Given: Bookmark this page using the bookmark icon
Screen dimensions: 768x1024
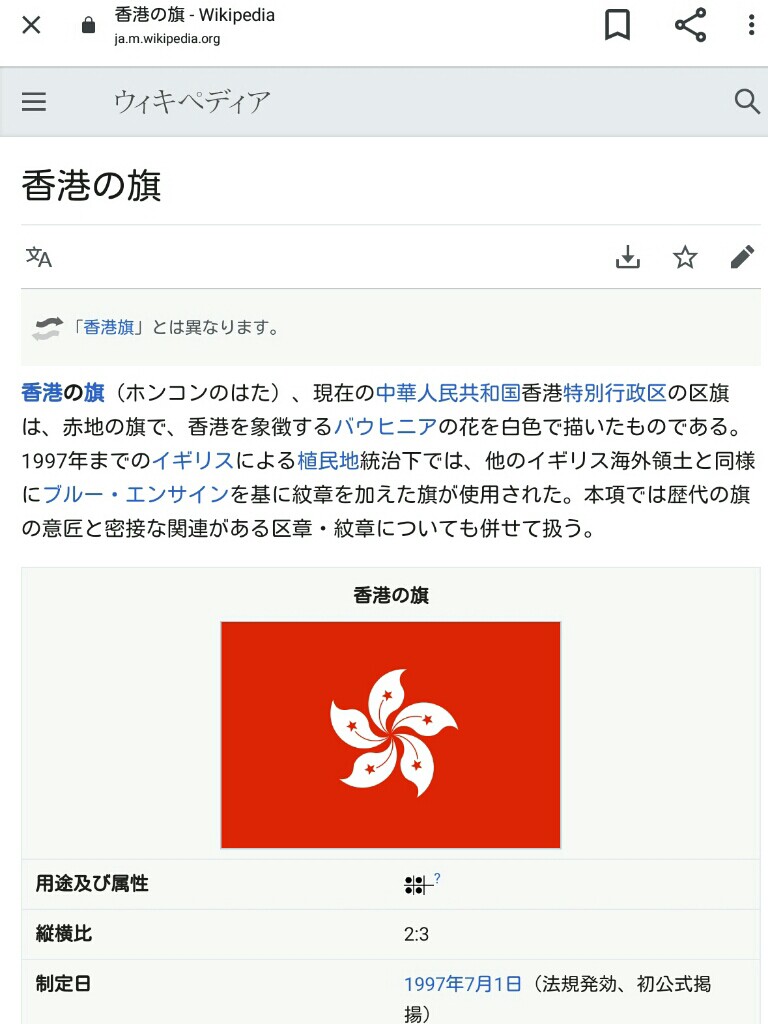Looking at the screenshot, I should click(x=617, y=25).
